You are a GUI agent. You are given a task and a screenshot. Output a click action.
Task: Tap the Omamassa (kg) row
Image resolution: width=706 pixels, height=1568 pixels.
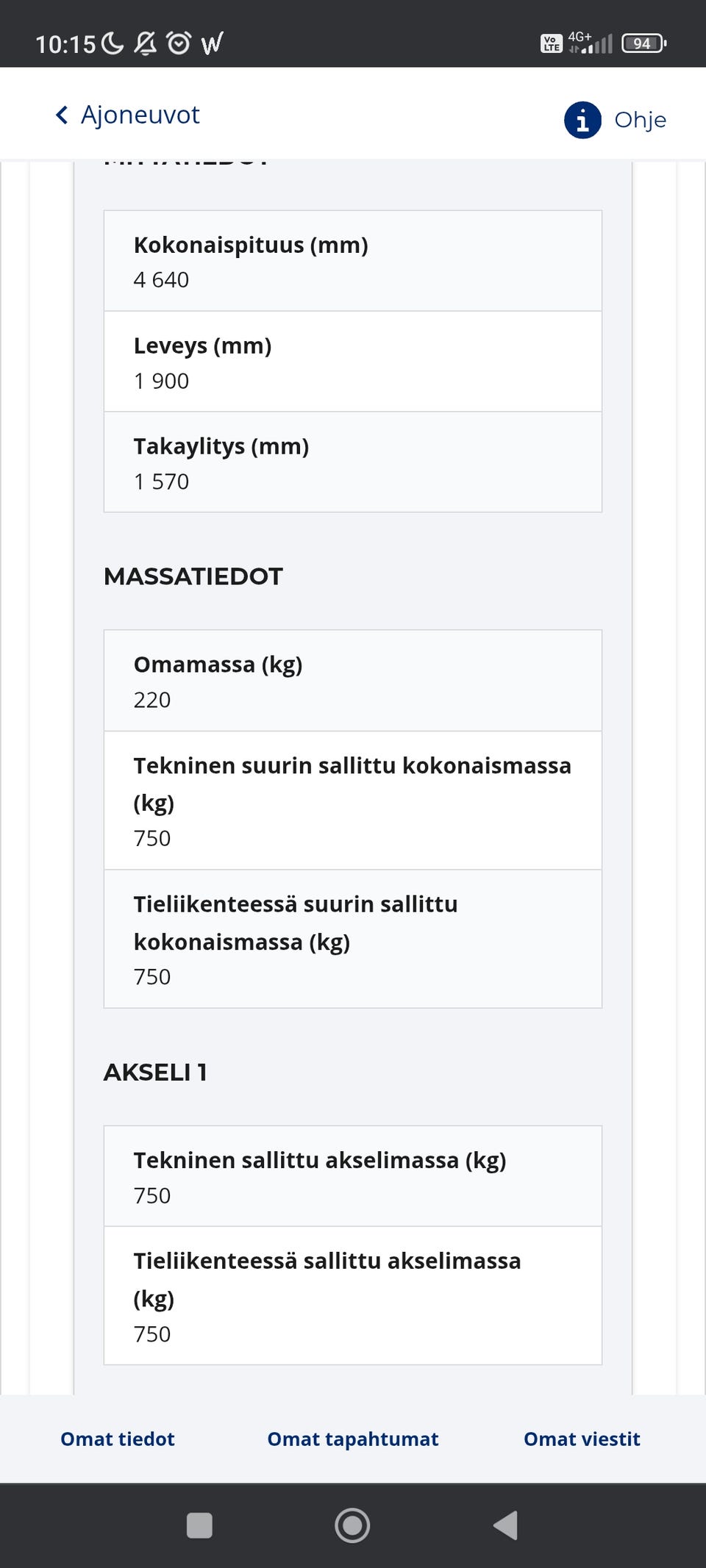click(353, 681)
